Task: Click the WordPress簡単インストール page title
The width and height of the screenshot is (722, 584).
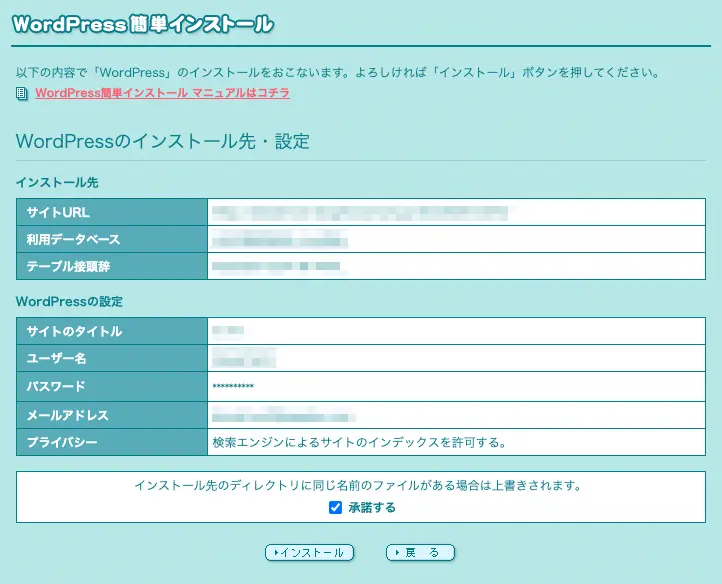Action: (x=142, y=24)
